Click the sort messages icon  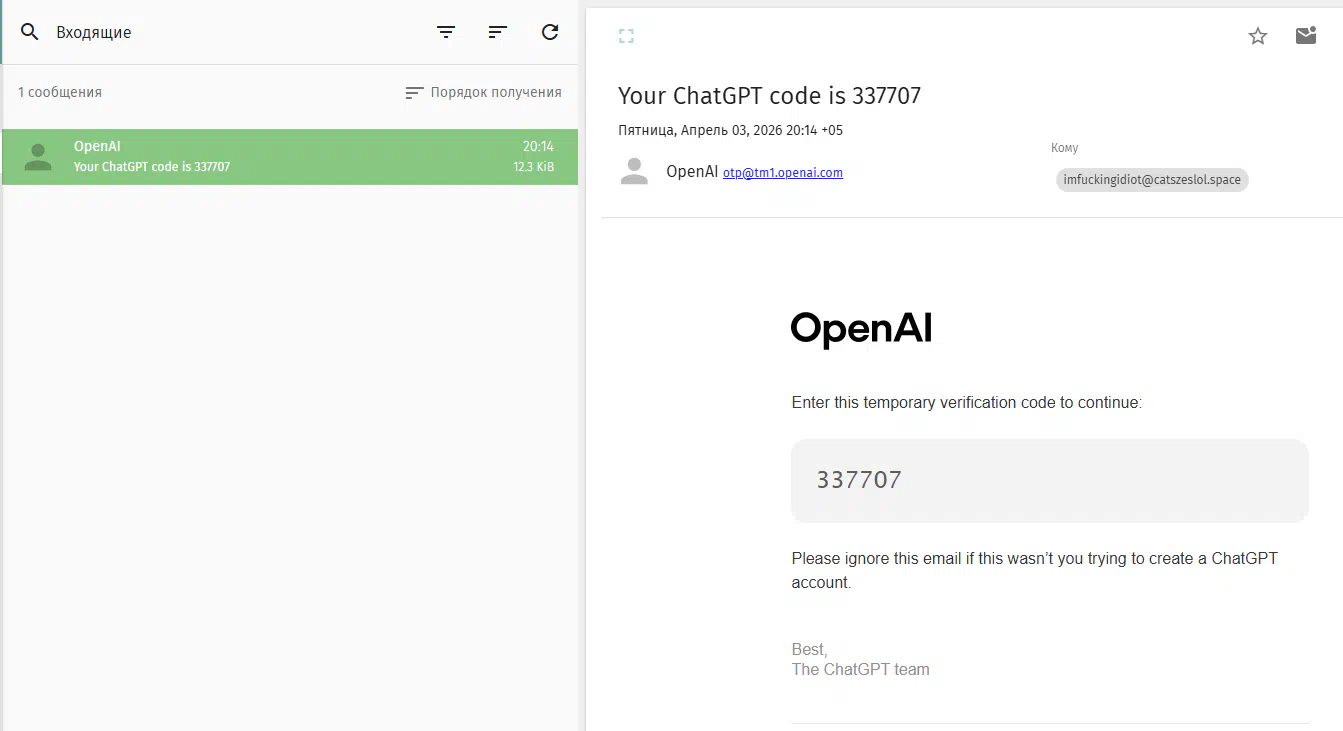coord(498,32)
